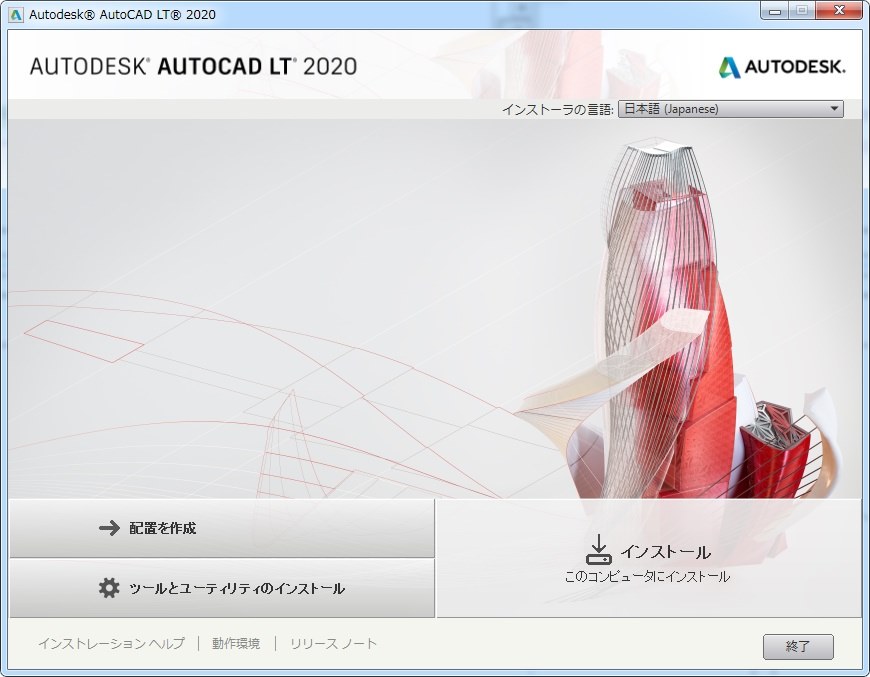Click the 終了 button

[798, 646]
